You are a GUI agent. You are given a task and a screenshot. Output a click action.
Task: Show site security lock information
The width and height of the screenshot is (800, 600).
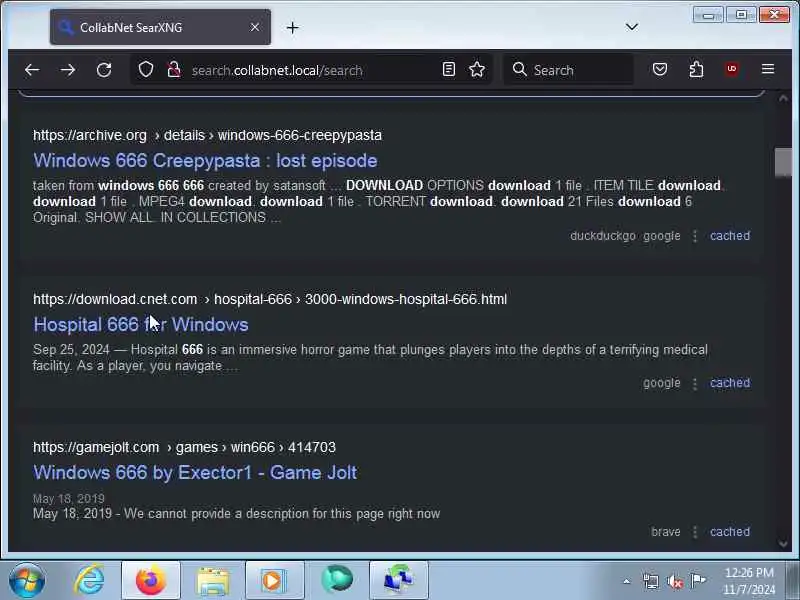(174, 69)
